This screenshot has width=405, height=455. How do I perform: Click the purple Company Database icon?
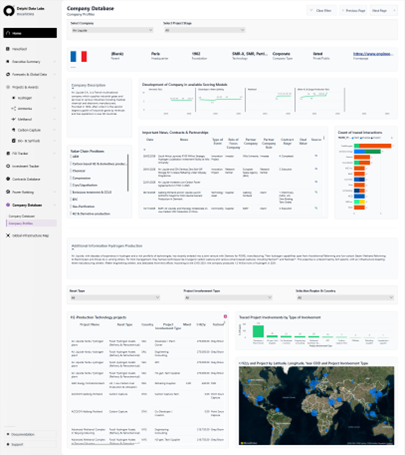[x=8, y=205]
